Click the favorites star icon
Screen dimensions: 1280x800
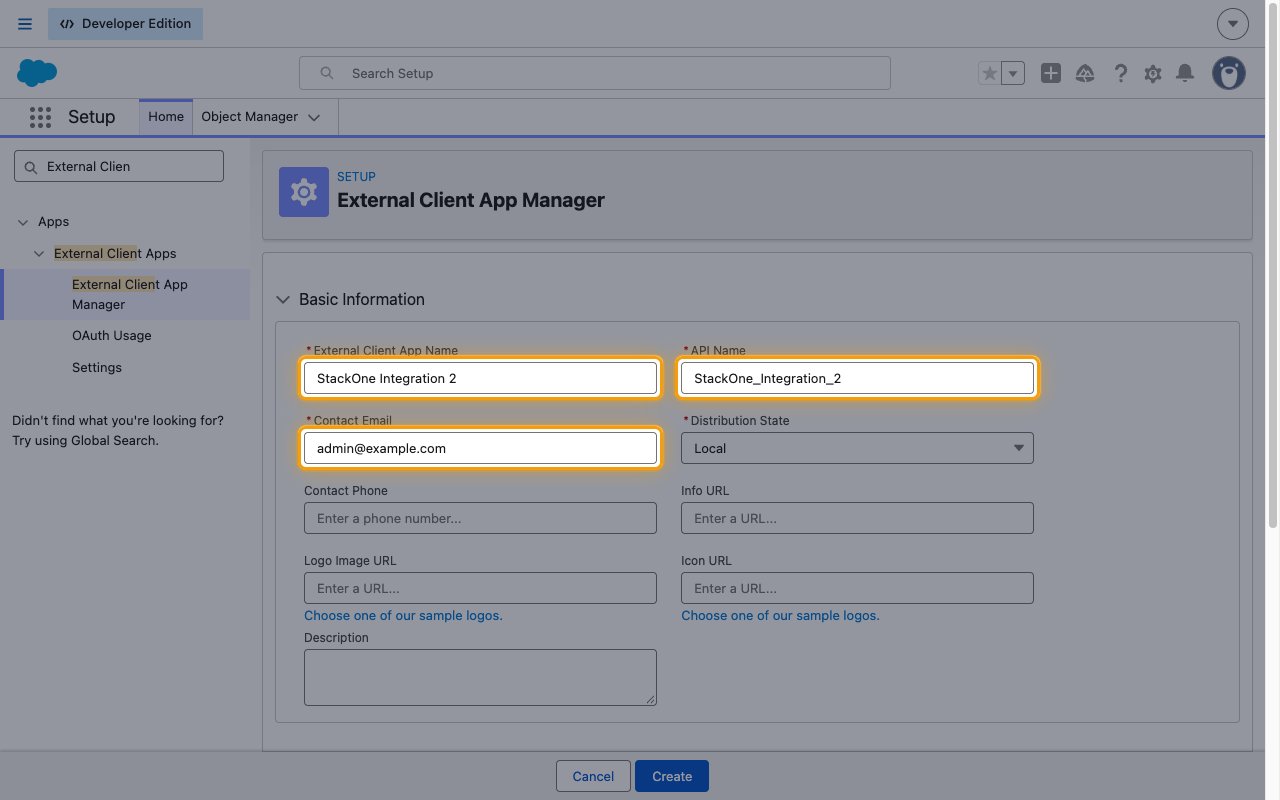point(989,73)
